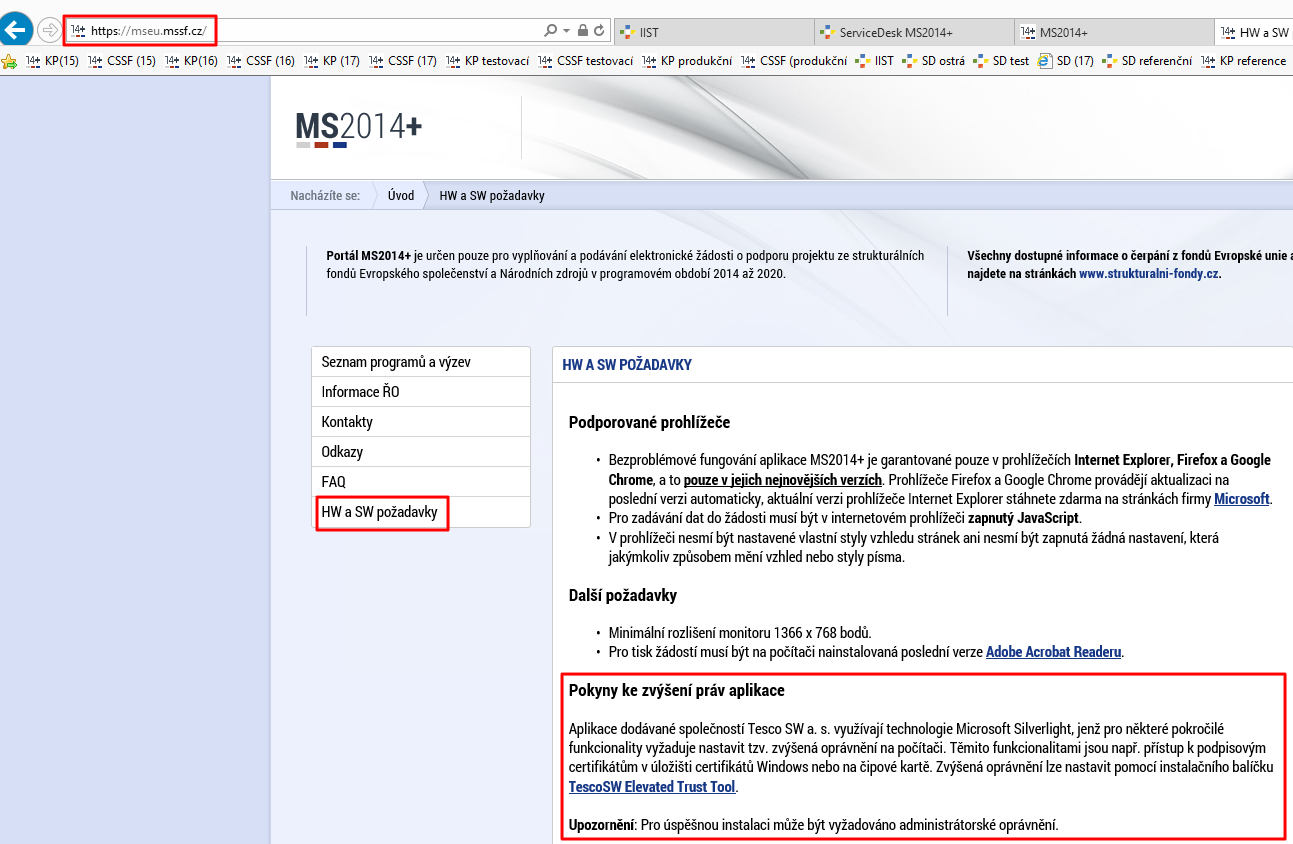This screenshot has width=1293, height=844.
Task: Open the KP (17) bookmark
Action: click(333, 61)
